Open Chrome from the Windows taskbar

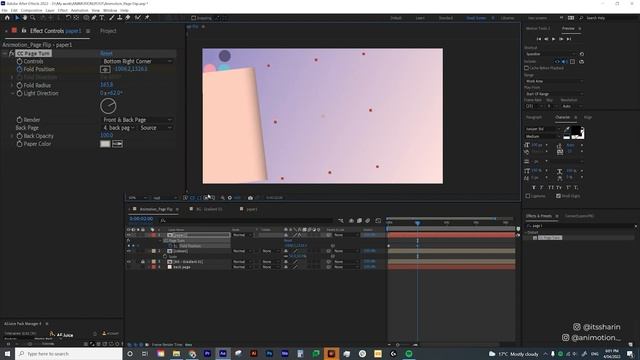pyautogui.click(x=192, y=353)
